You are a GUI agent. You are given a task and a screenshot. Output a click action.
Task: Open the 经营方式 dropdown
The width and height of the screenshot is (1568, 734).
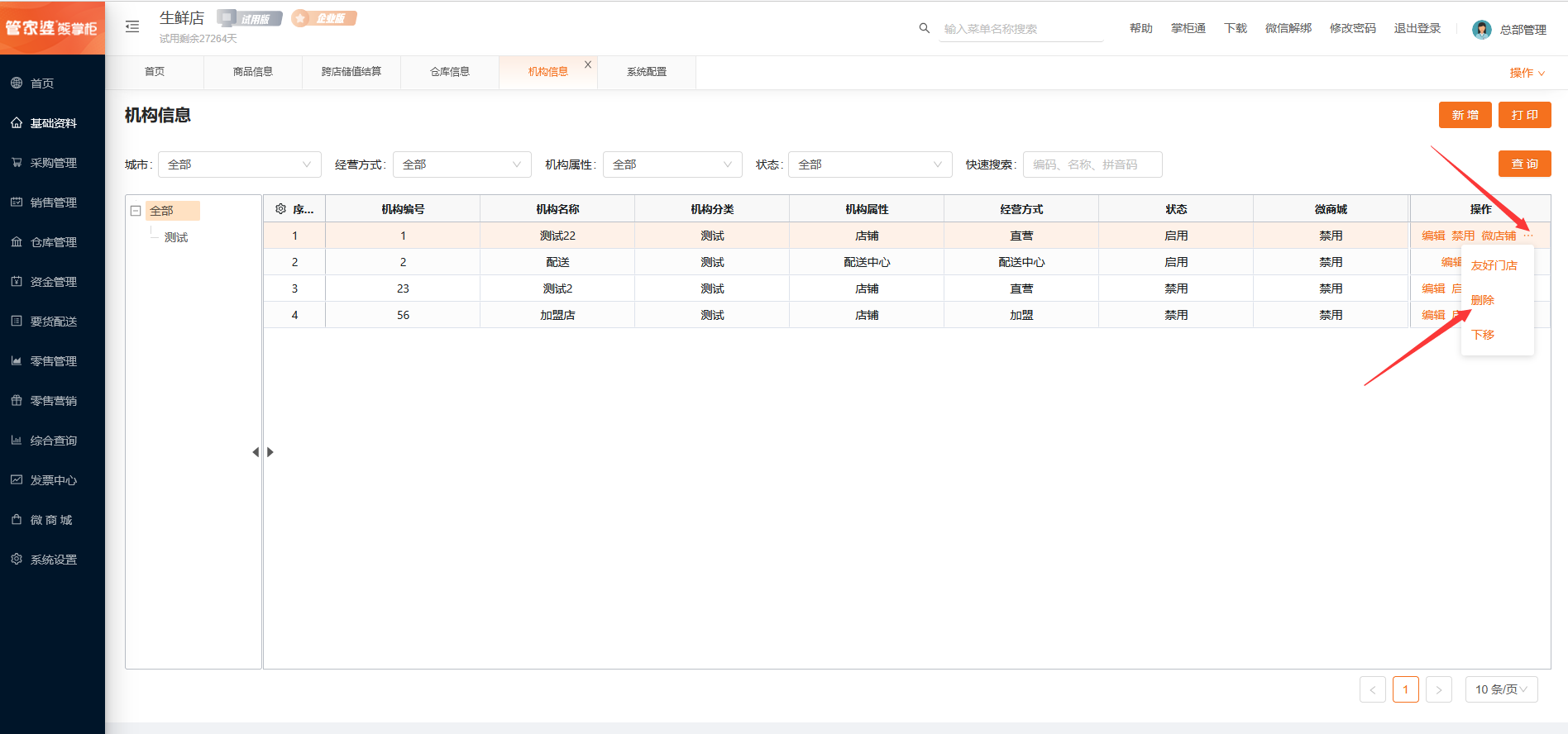coord(461,164)
